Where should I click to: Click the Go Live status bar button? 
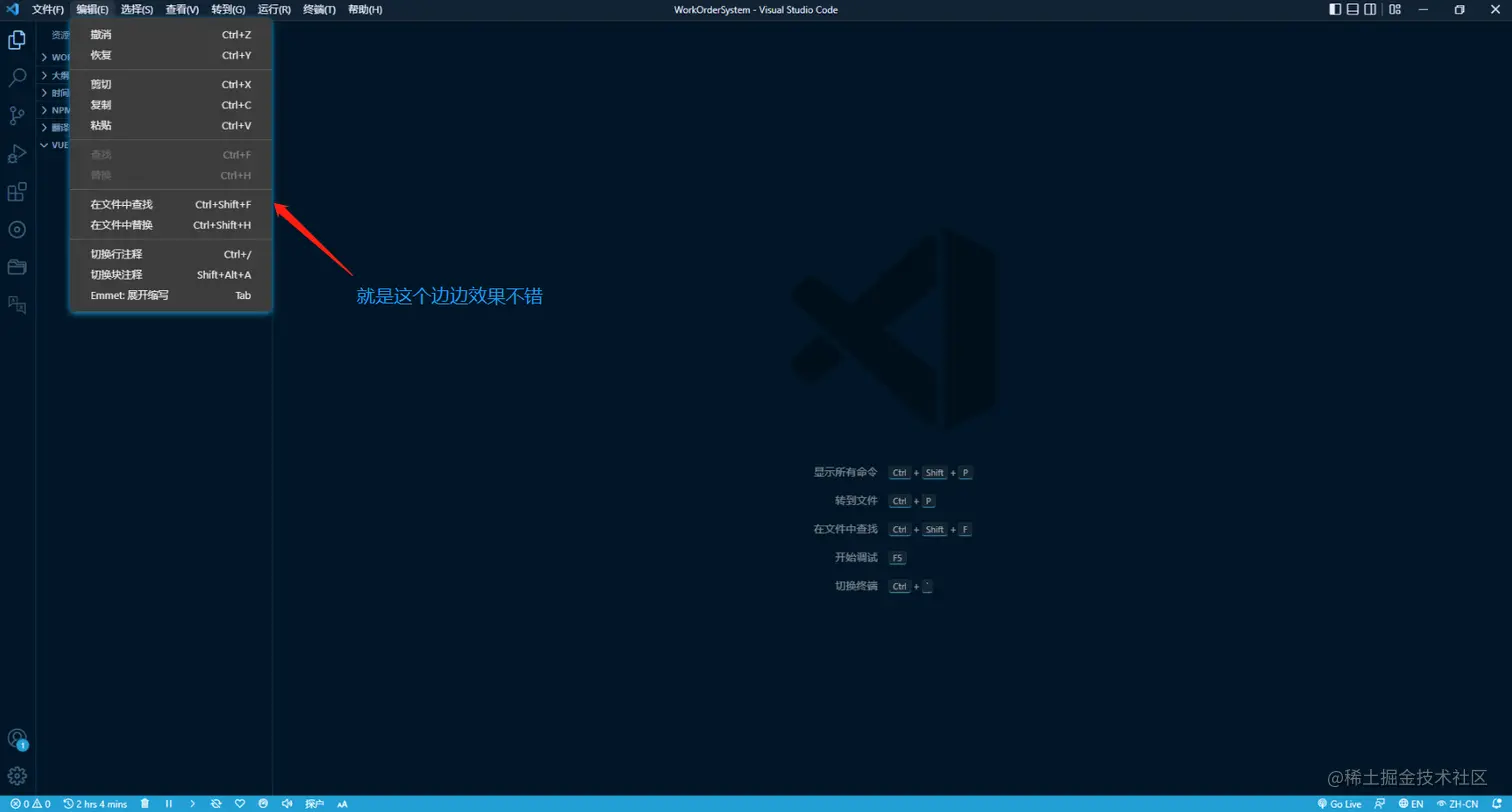(1339, 804)
